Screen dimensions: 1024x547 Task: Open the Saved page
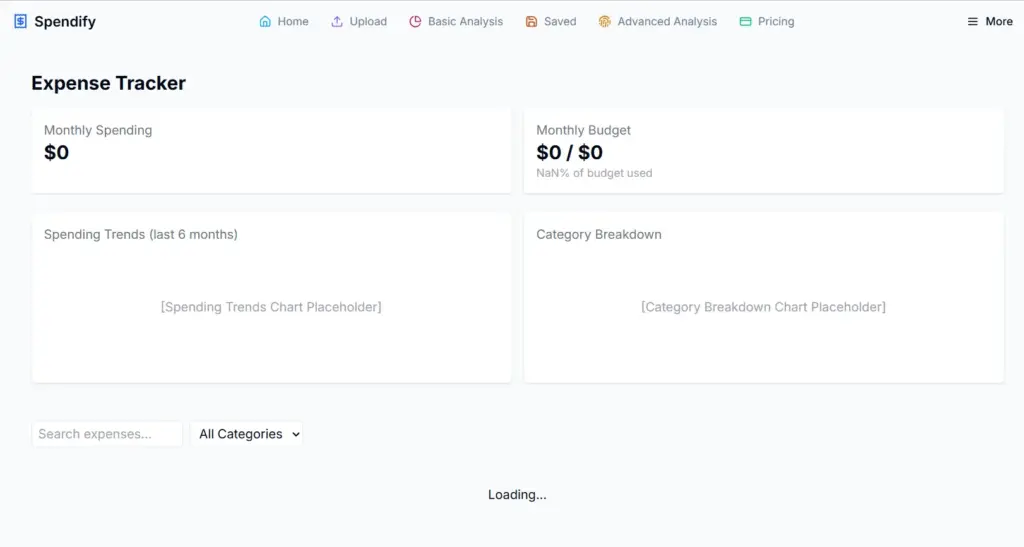[551, 22]
